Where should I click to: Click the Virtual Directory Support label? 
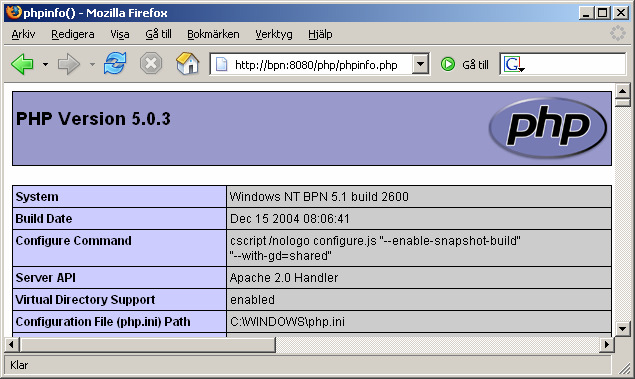[x=85, y=300]
